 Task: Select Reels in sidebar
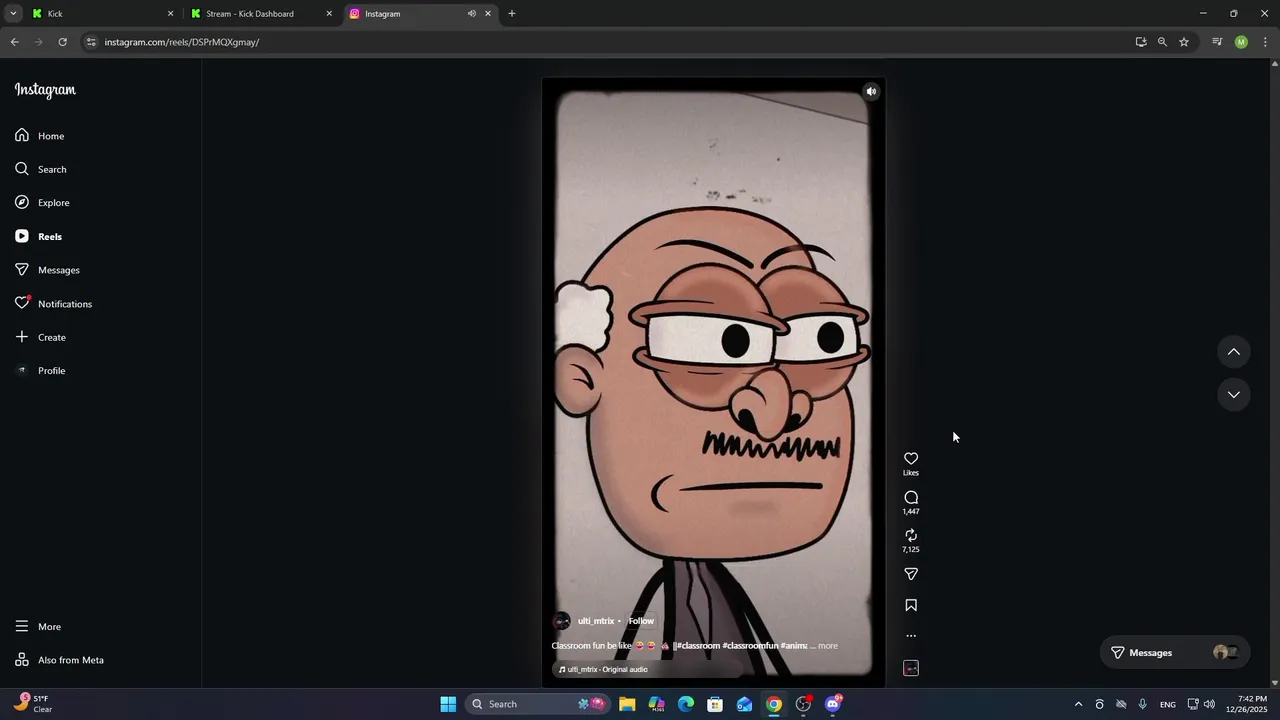click(38, 237)
